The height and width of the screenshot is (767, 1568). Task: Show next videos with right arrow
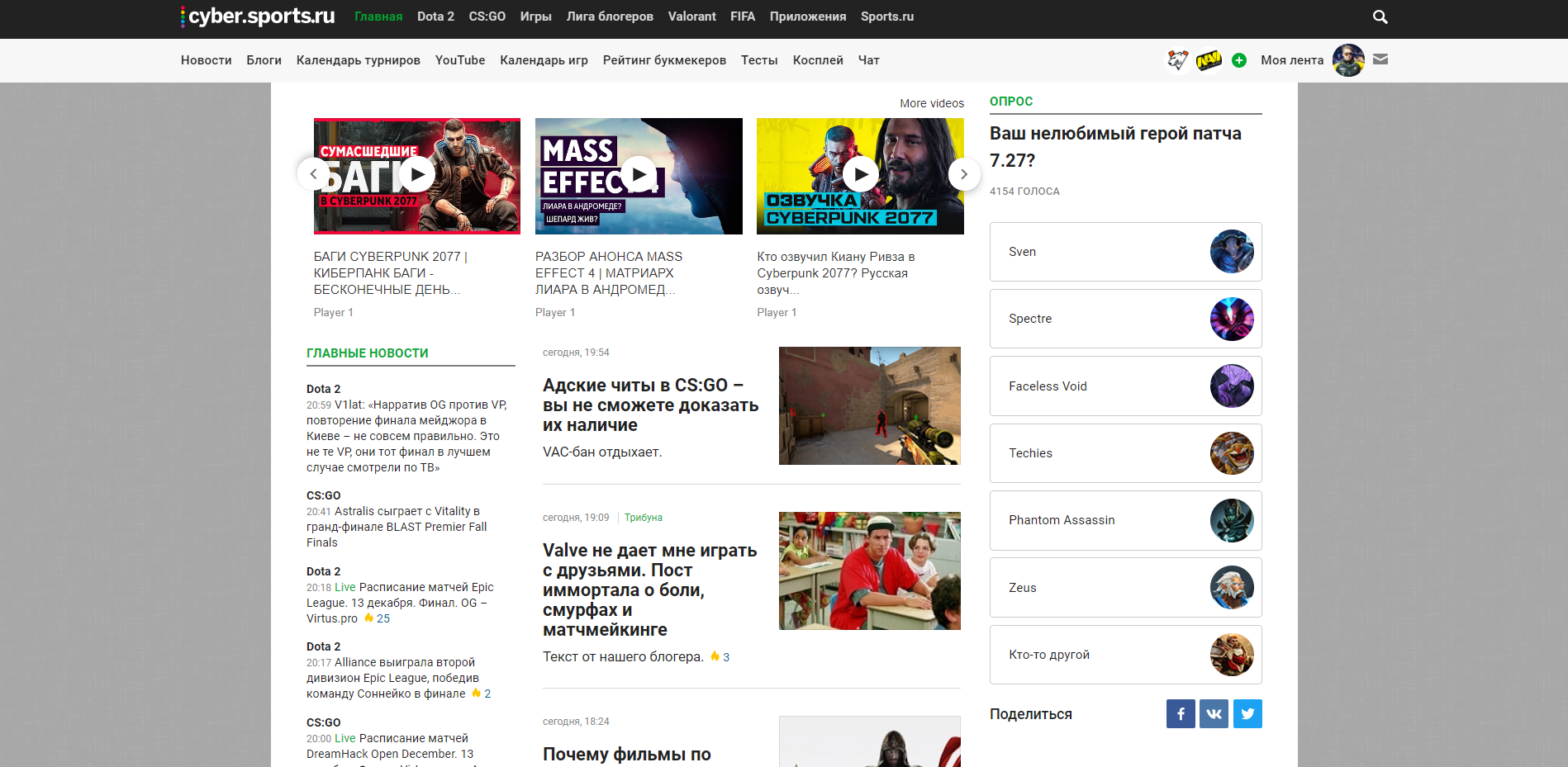coord(963,174)
